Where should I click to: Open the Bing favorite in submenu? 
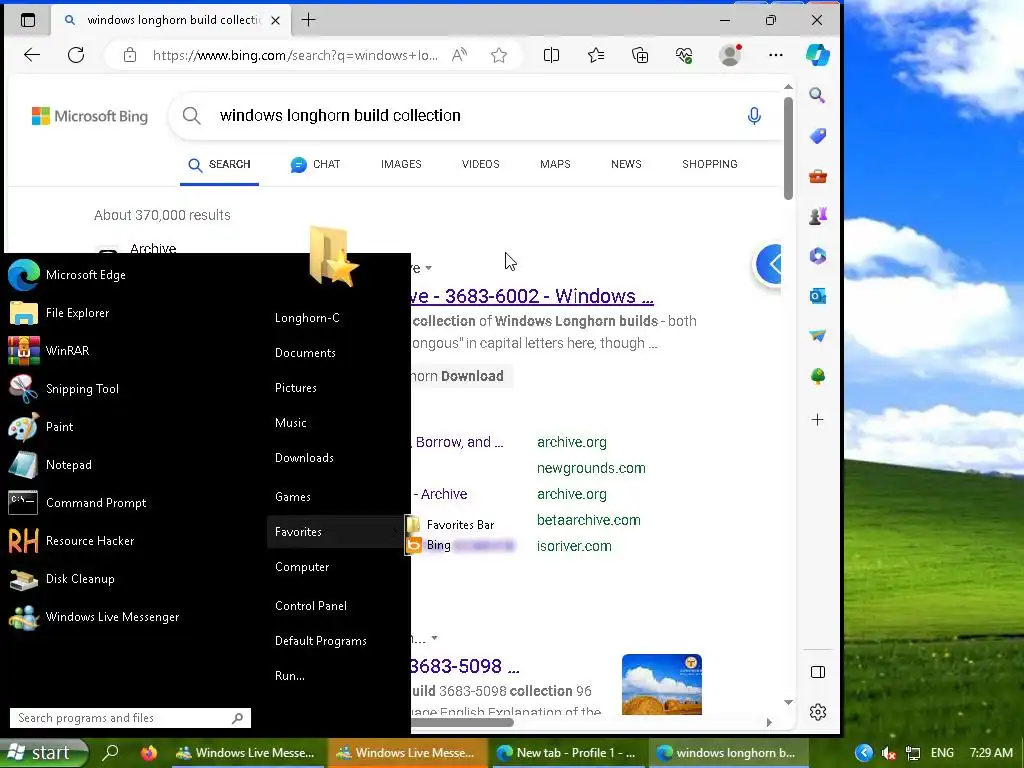(x=460, y=545)
